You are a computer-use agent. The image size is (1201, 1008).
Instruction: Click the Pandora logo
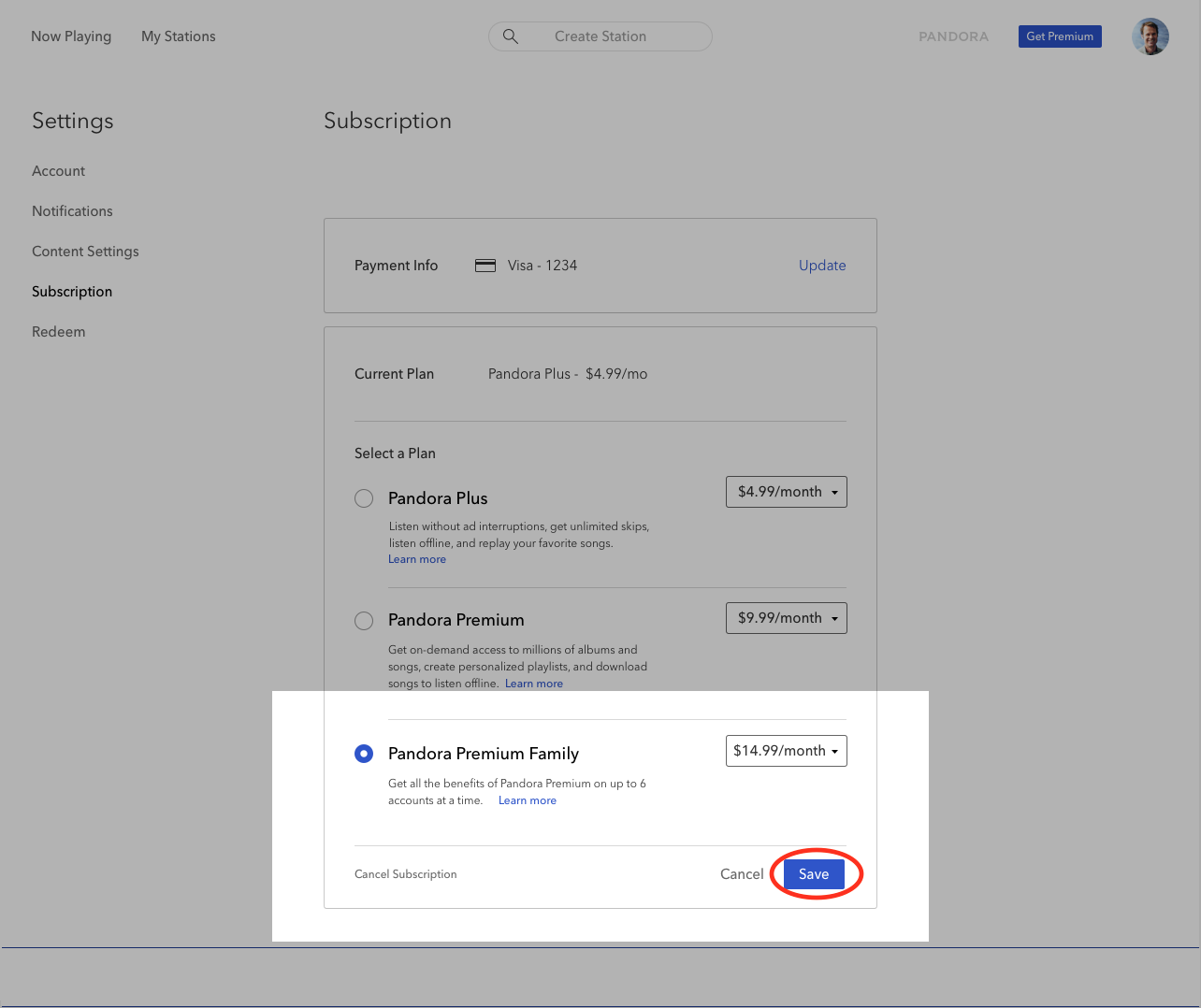pyautogui.click(x=953, y=36)
